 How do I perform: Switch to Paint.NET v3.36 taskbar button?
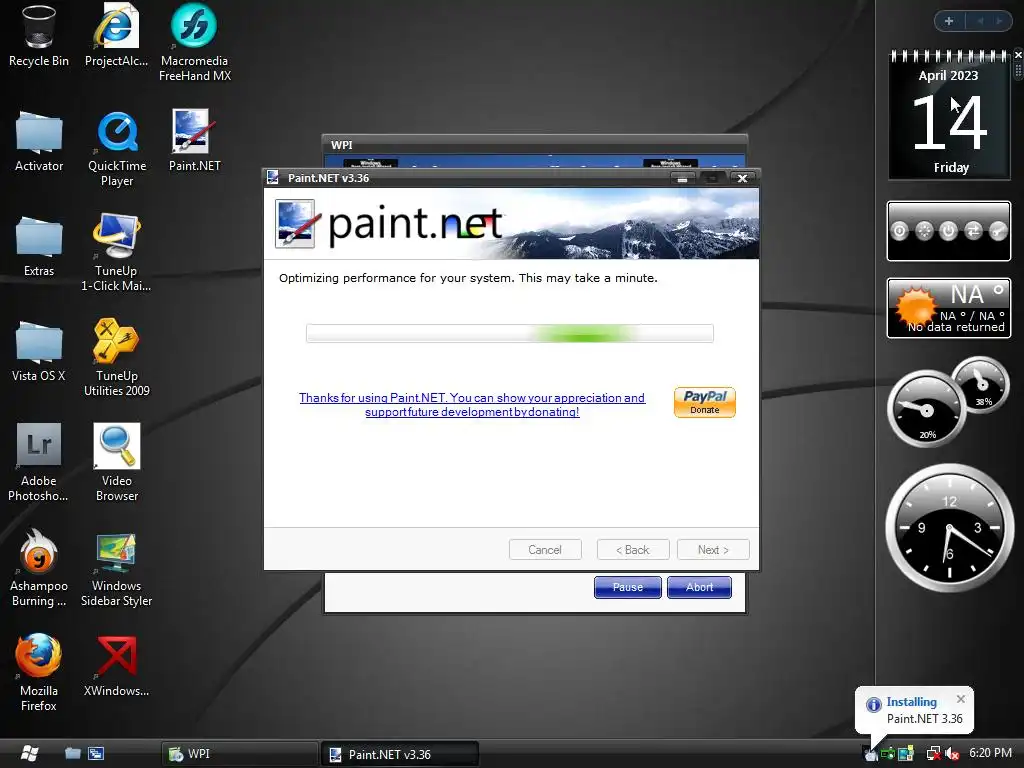point(400,754)
